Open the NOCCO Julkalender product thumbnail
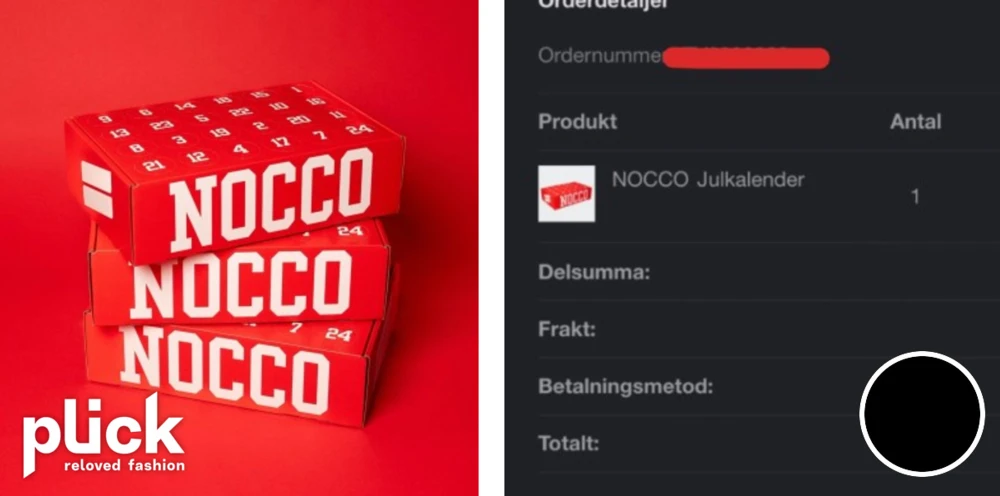The width and height of the screenshot is (1000, 496). point(566,194)
